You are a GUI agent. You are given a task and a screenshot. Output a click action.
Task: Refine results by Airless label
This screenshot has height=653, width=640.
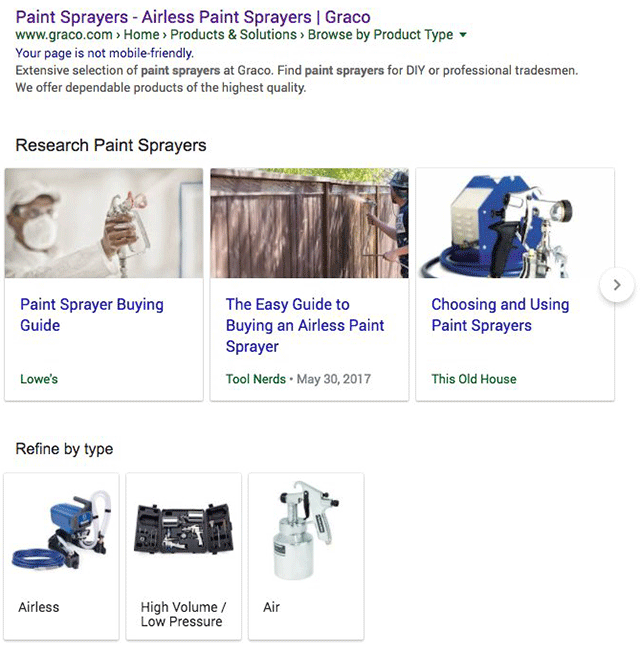39,607
